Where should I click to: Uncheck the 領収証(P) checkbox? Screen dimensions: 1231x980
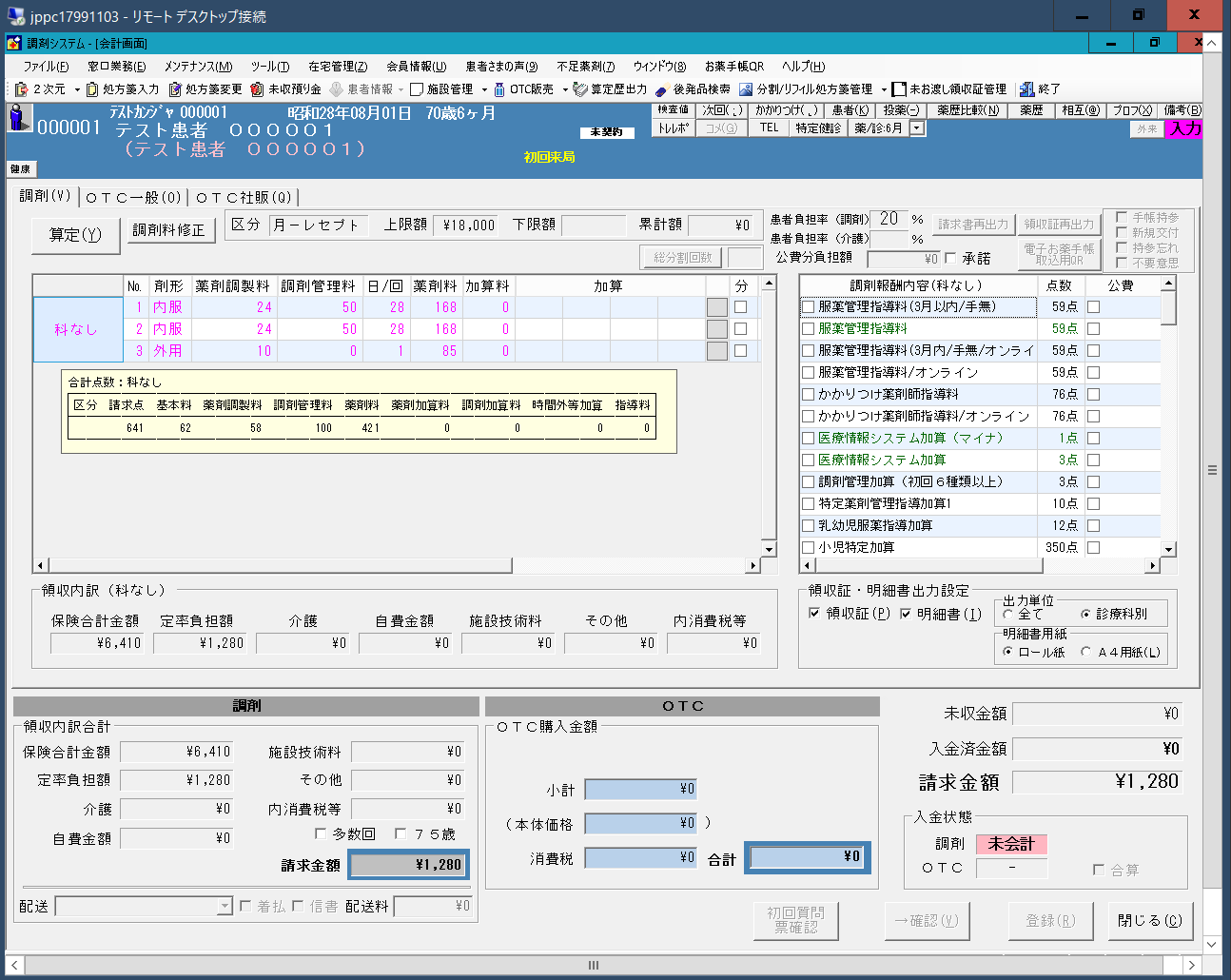point(814,614)
